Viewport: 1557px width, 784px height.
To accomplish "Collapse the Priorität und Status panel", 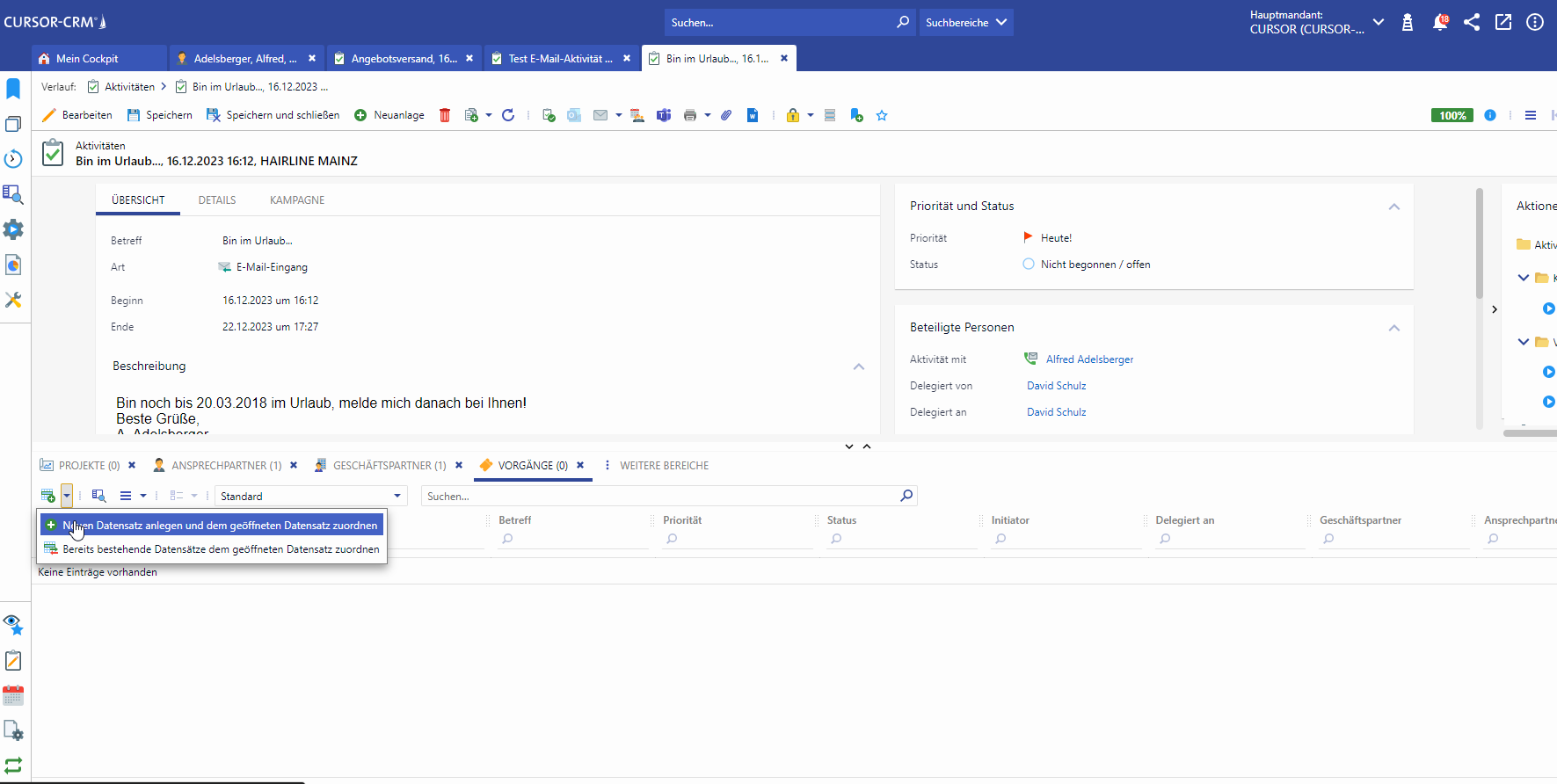I will tap(1393, 207).
